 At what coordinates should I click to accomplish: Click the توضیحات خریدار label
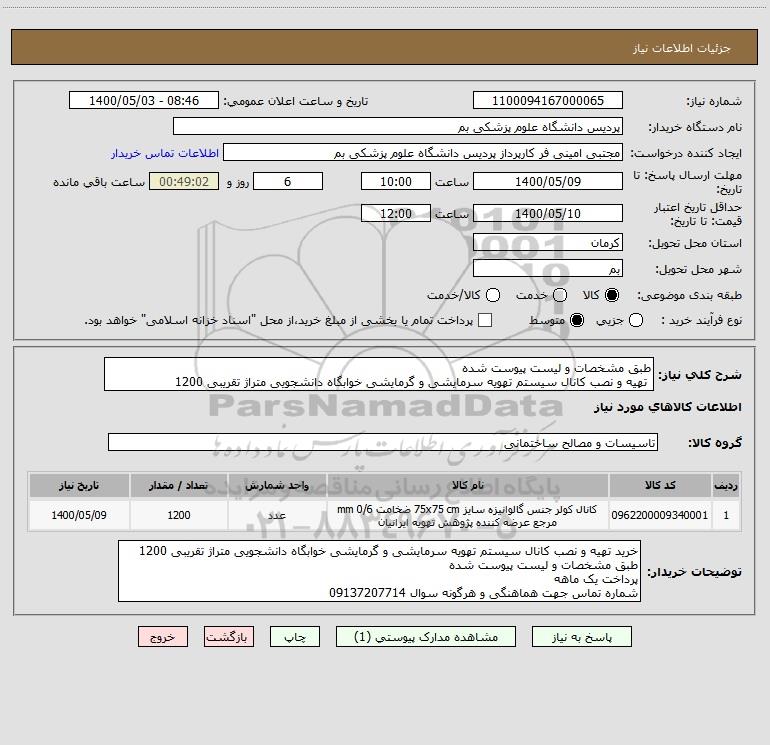pos(694,572)
